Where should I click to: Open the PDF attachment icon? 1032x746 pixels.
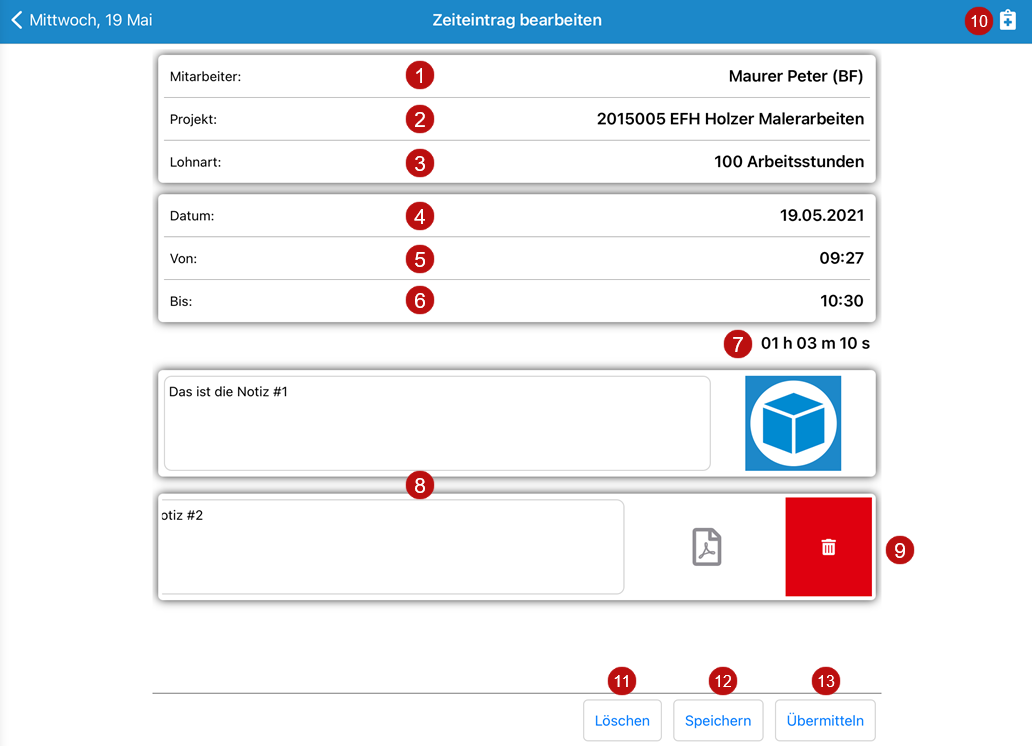coord(707,546)
